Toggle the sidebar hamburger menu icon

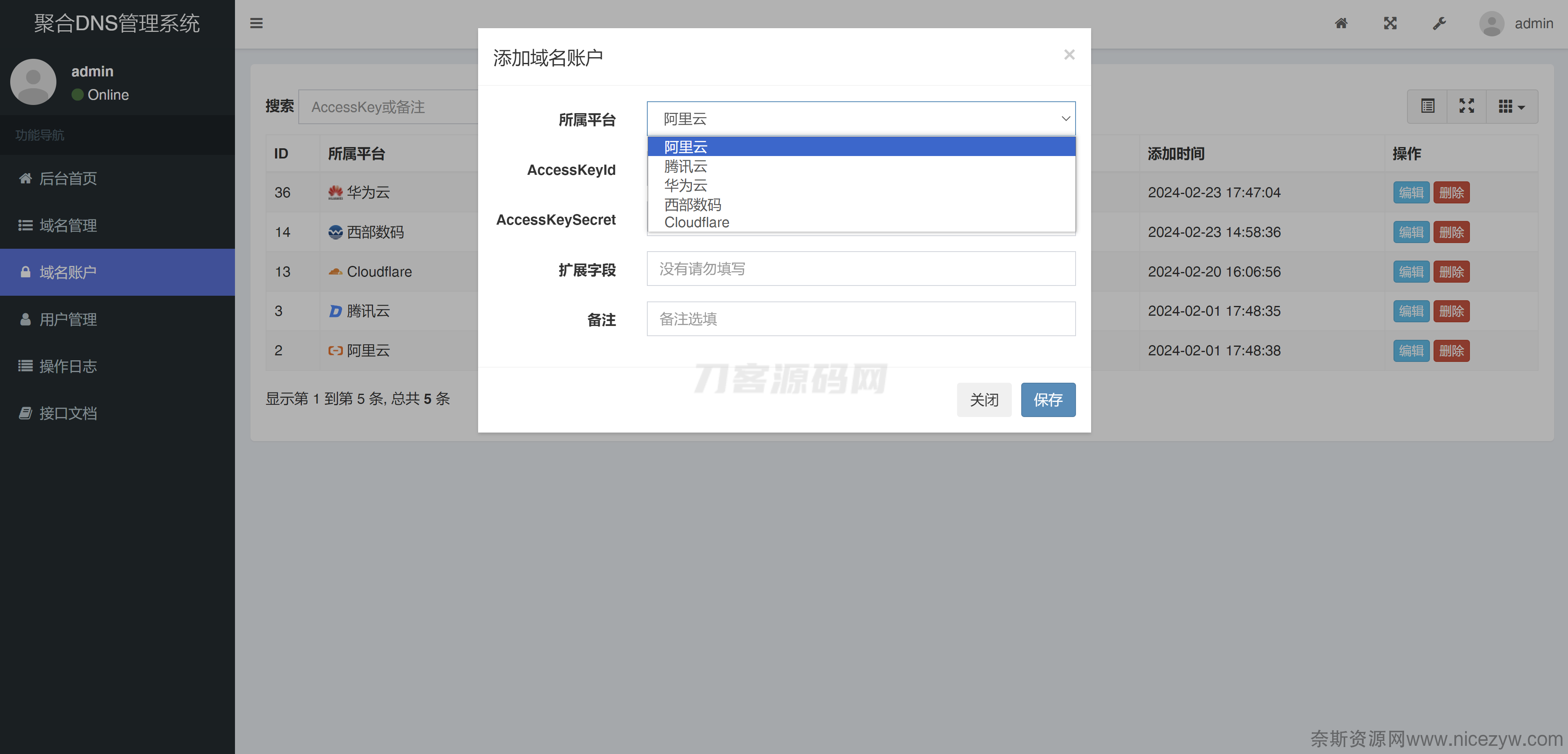point(256,23)
